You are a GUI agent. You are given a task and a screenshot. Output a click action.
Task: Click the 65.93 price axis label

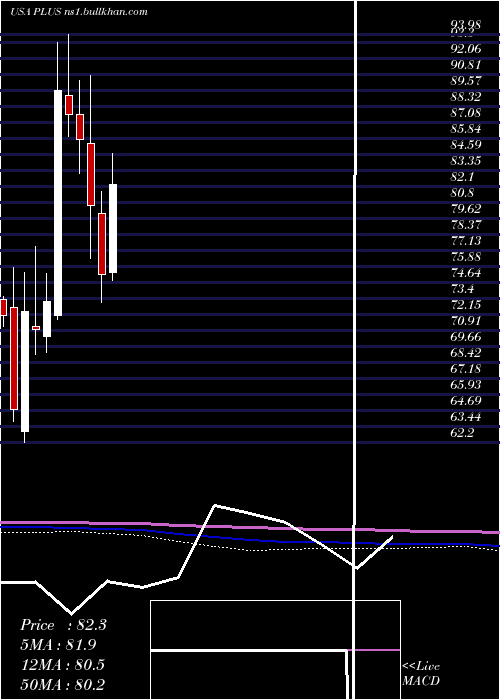(466, 385)
